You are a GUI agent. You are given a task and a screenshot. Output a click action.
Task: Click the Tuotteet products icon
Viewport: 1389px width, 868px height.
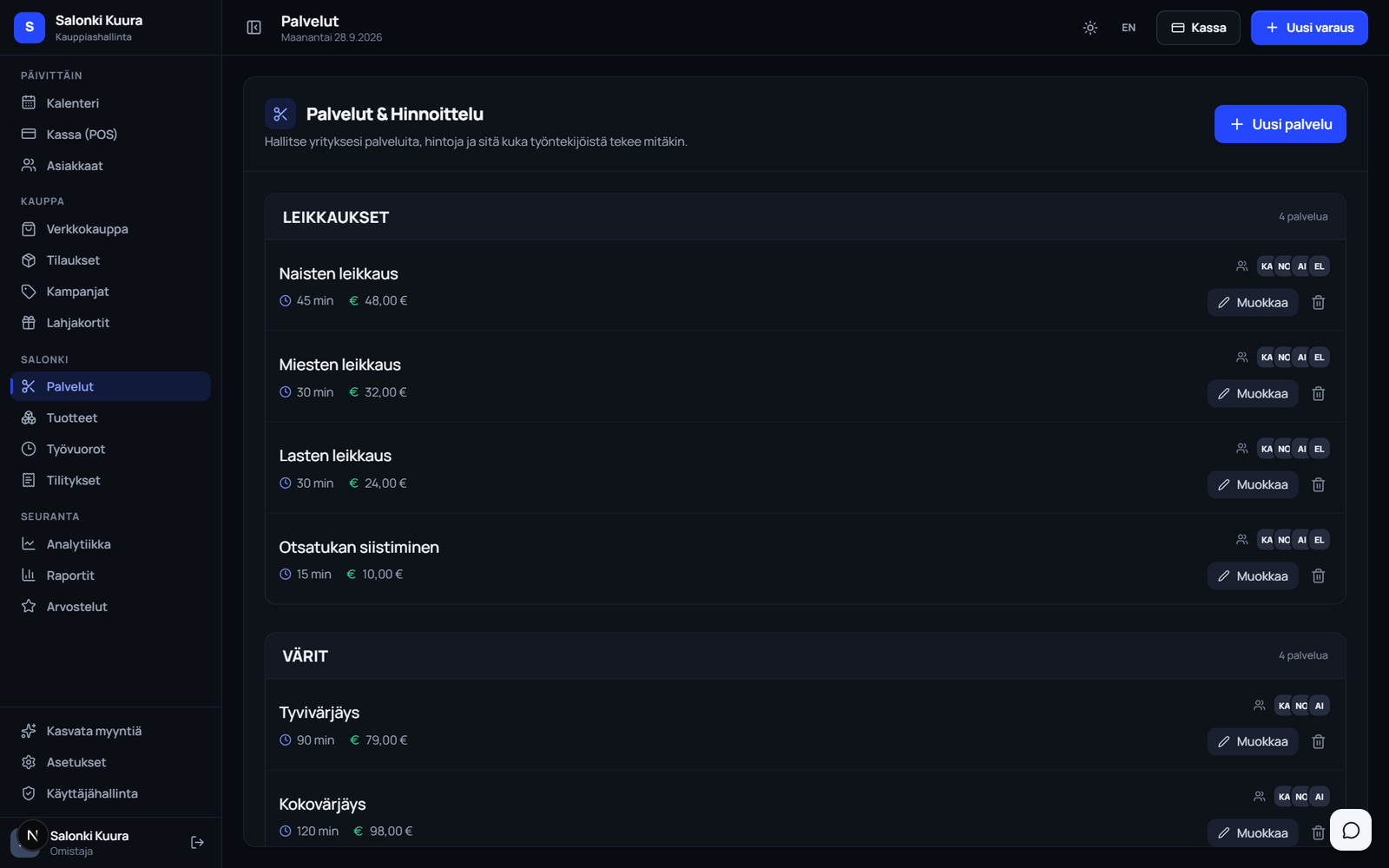[29, 418]
